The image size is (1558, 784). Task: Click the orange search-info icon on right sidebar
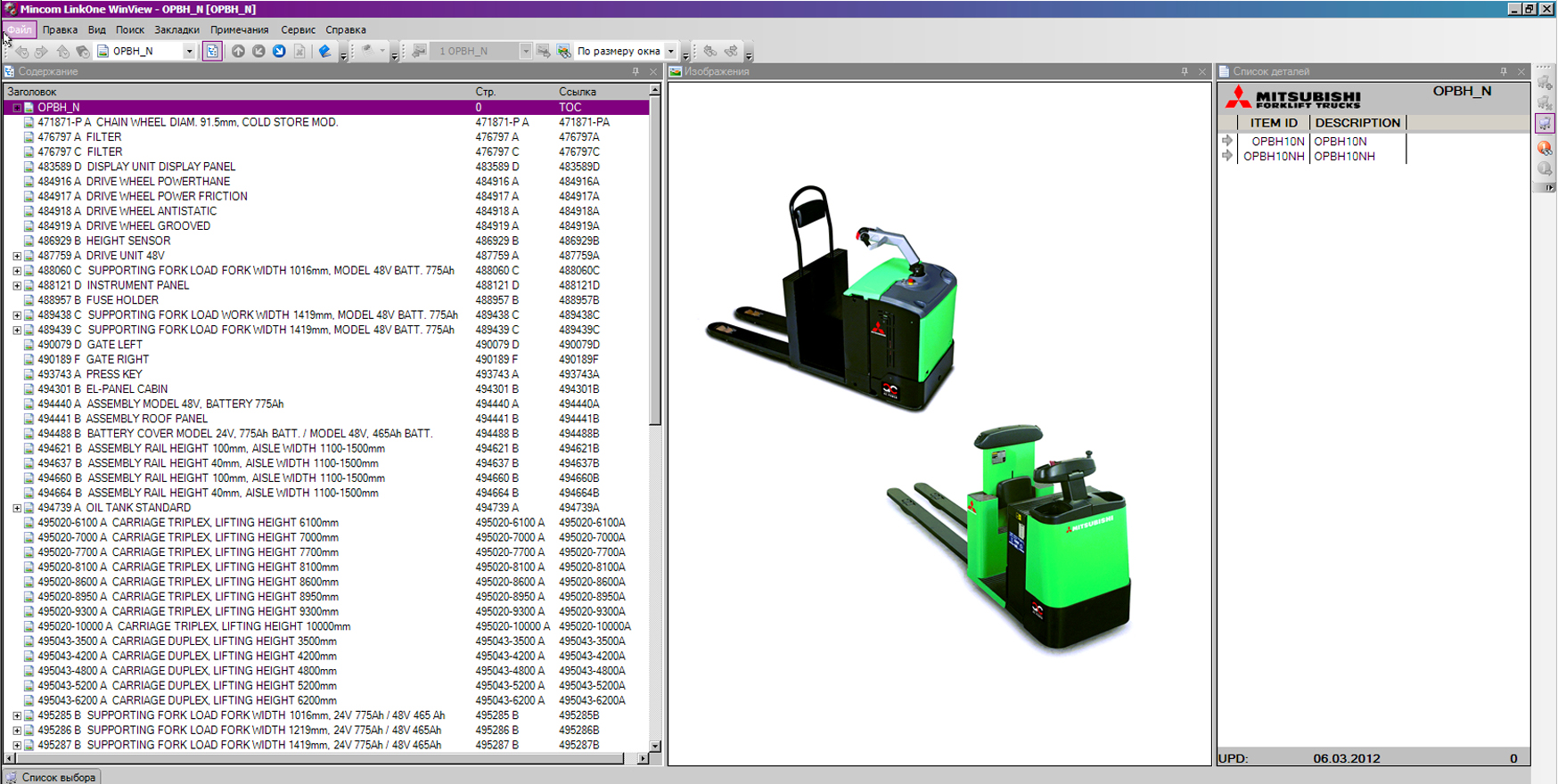point(1545,148)
